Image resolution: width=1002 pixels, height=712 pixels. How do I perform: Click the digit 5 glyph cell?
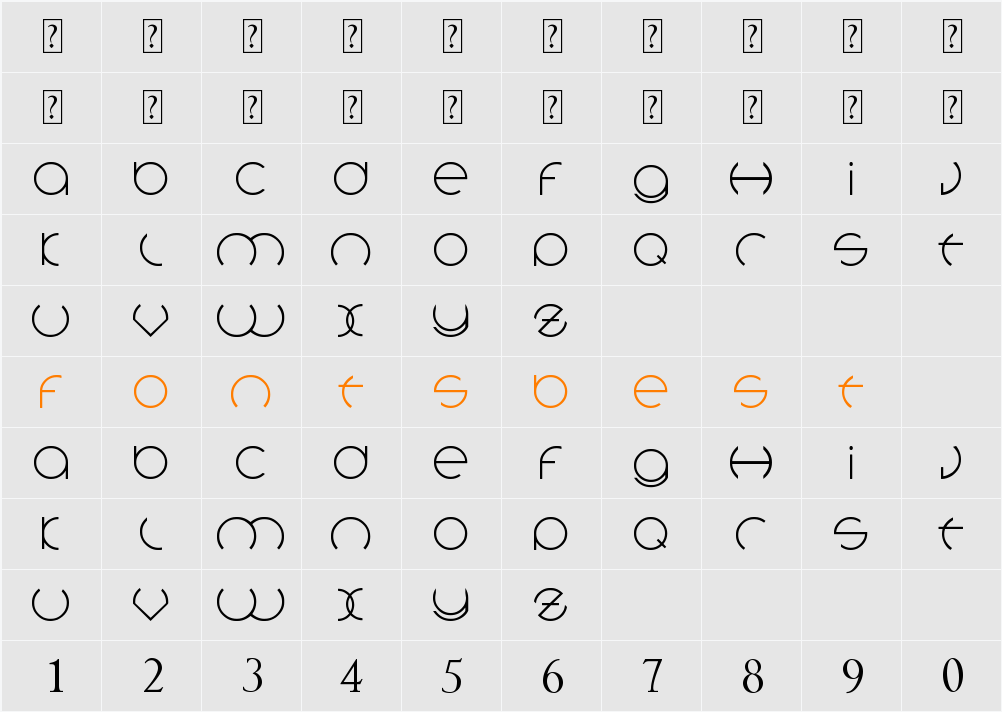(452, 677)
